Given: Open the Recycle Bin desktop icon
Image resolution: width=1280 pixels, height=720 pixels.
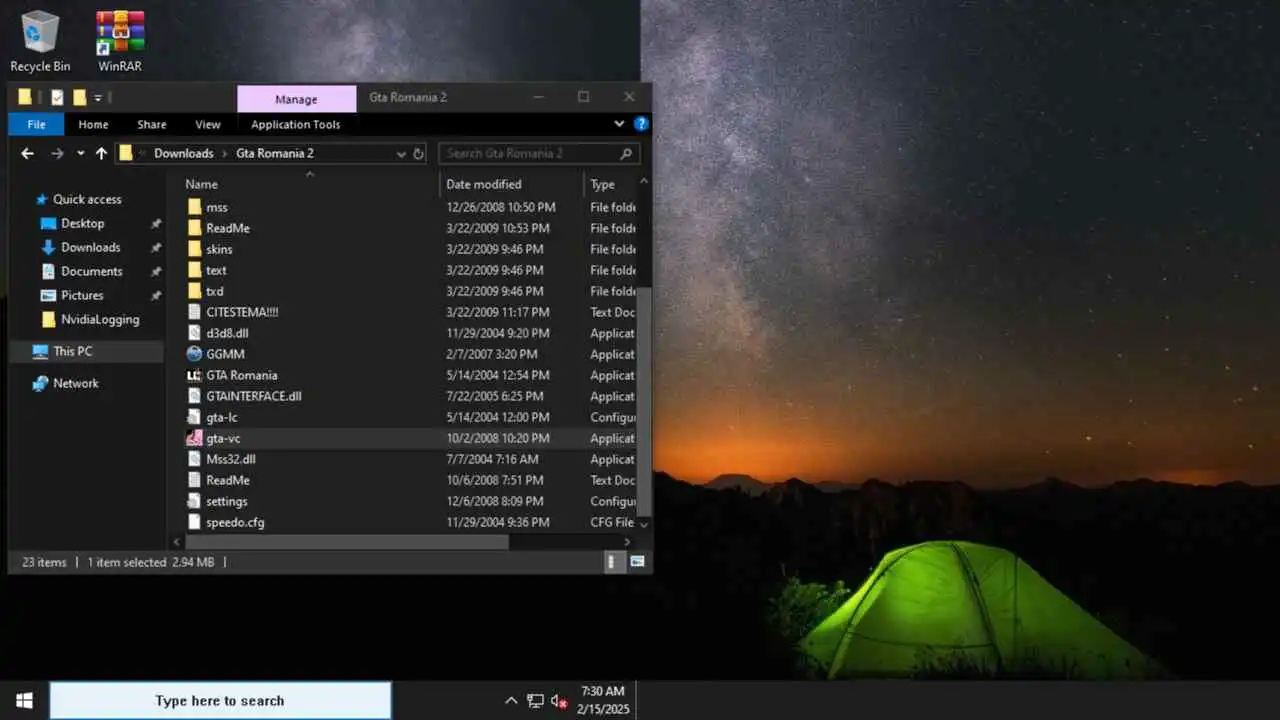Looking at the screenshot, I should 40,41.
